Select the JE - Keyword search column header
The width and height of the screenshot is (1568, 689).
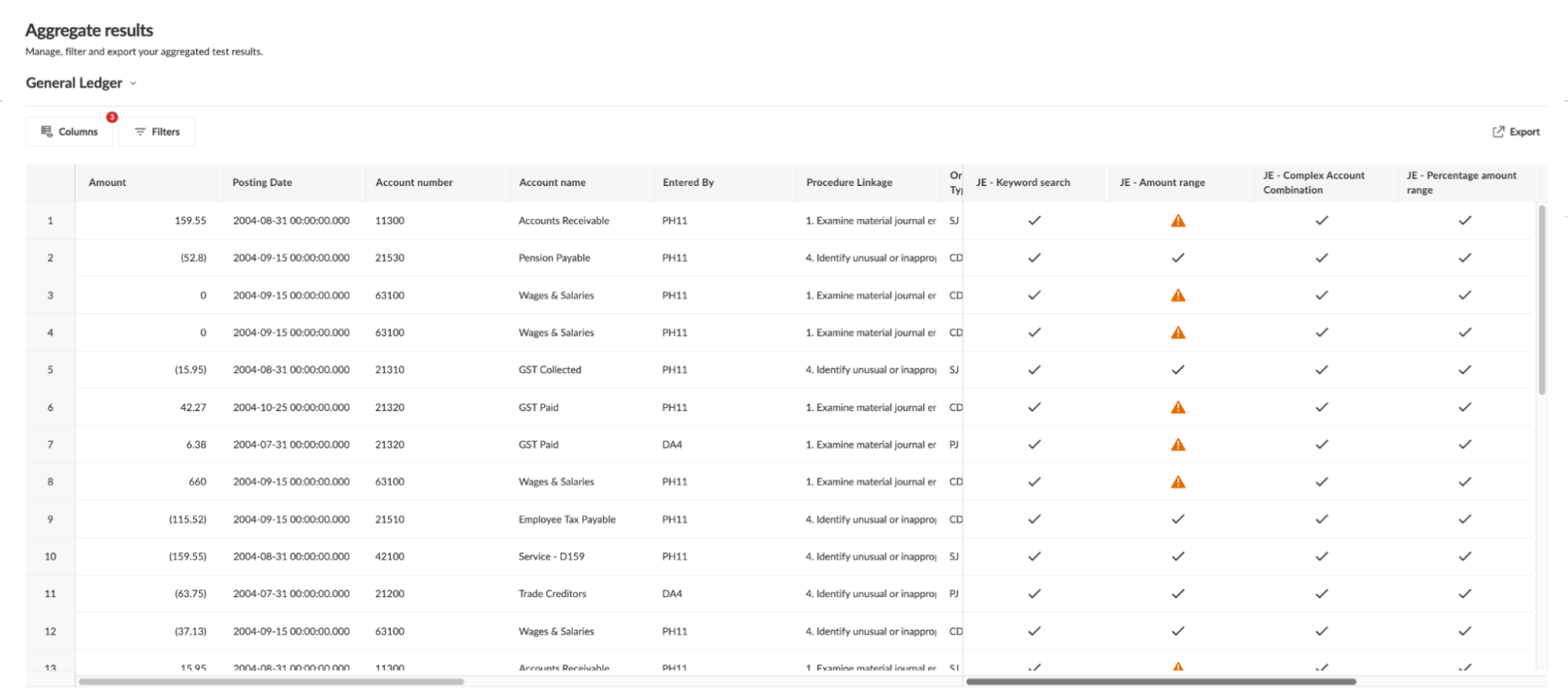1023,183
